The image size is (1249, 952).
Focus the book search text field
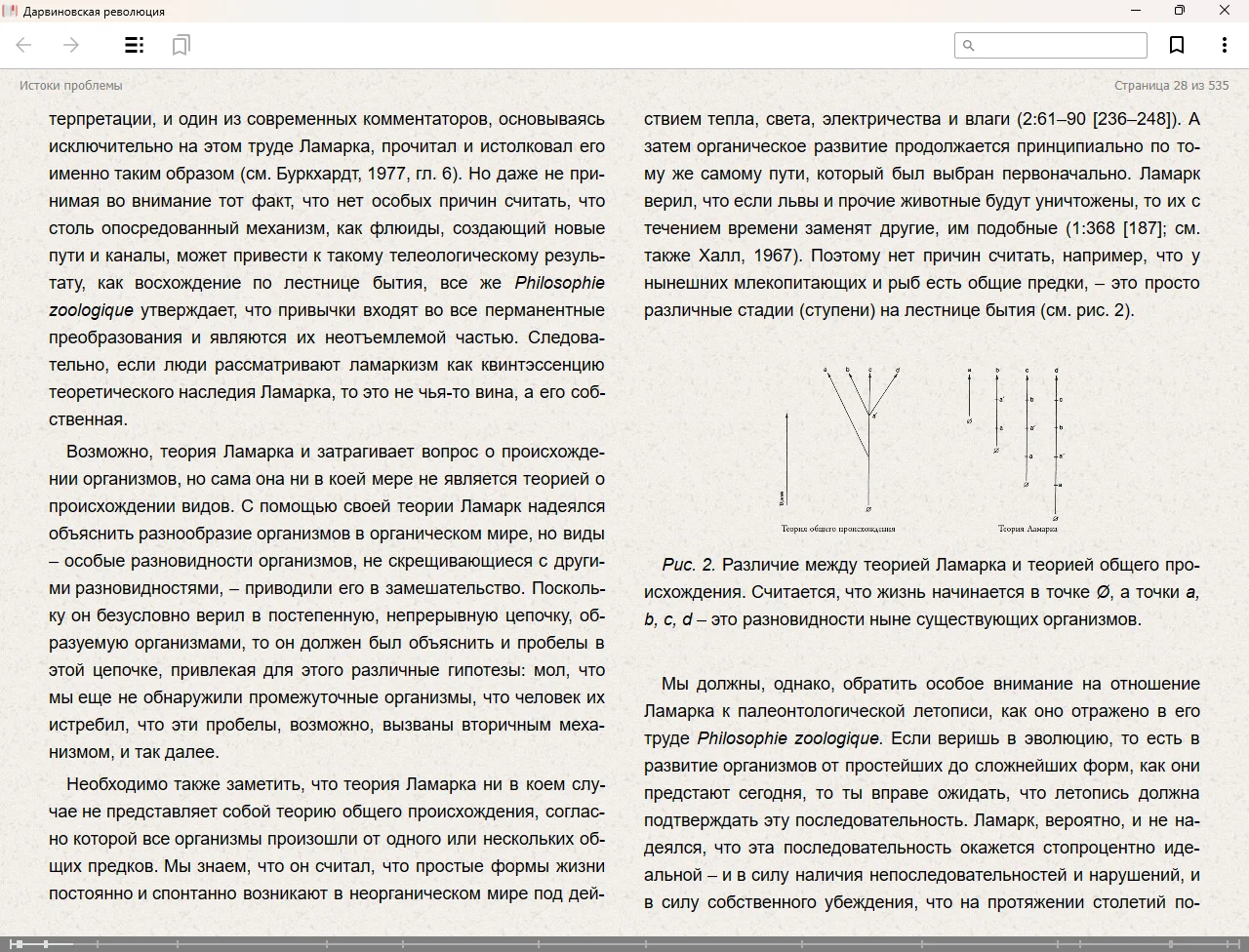[1059, 45]
